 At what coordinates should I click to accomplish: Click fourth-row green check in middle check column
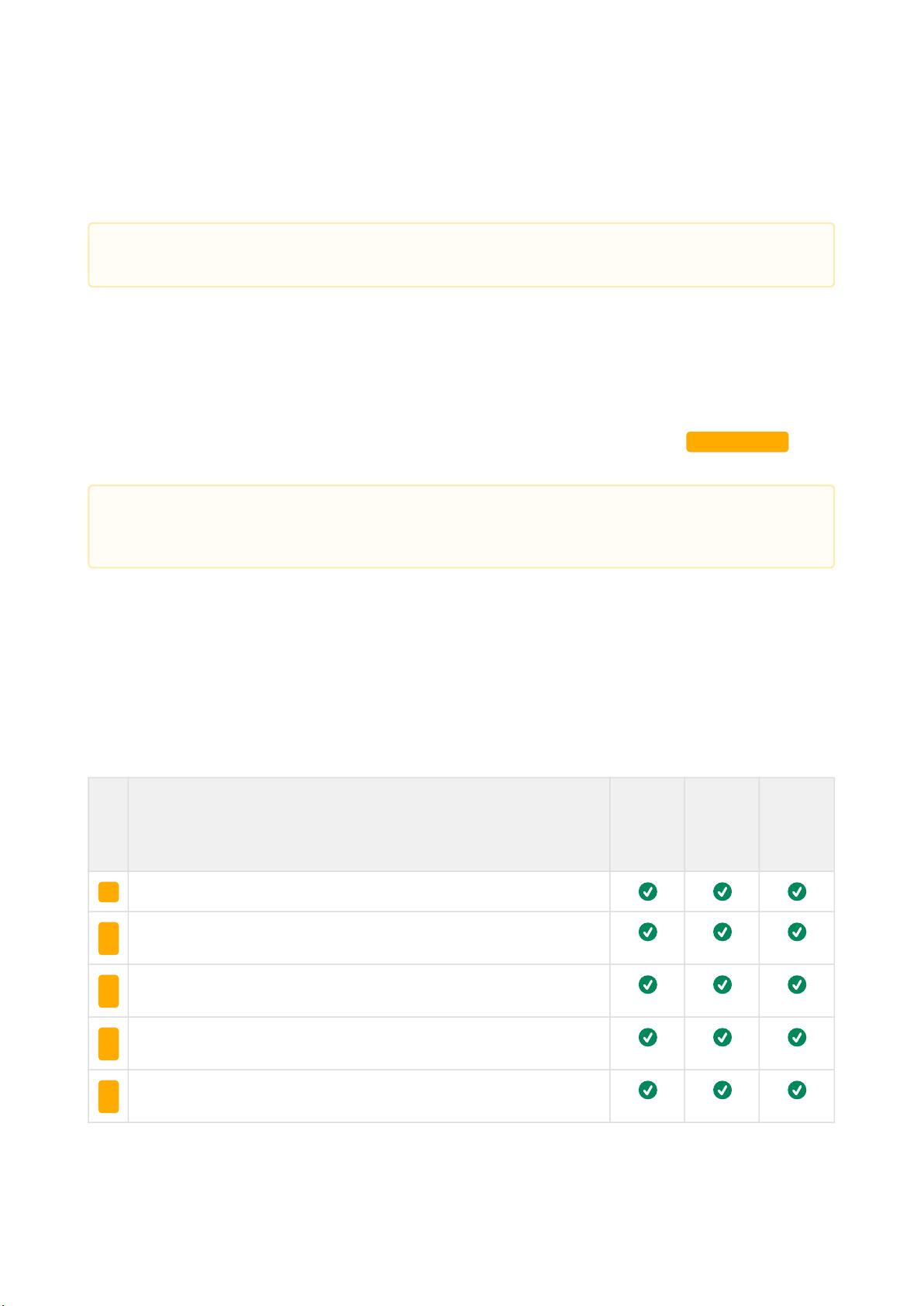(722, 1037)
